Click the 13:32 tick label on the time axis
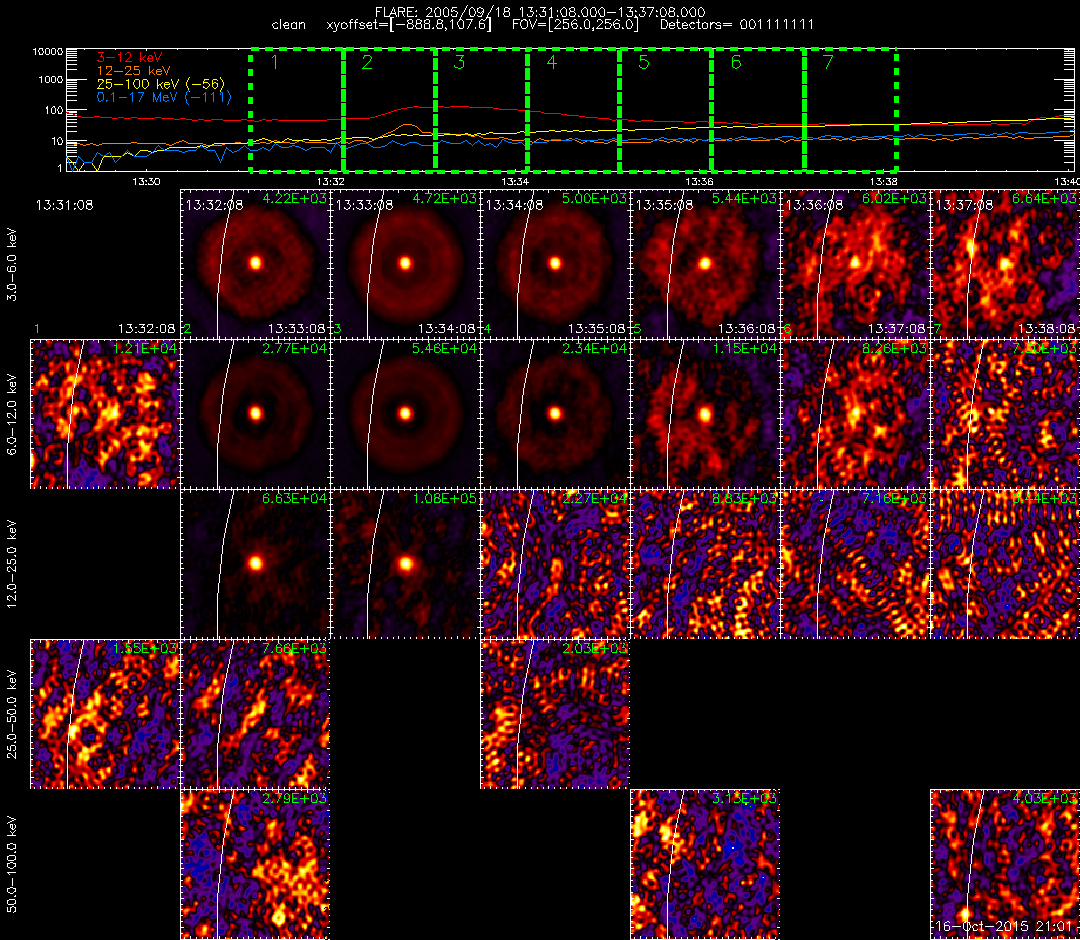1080x940 pixels. click(331, 182)
